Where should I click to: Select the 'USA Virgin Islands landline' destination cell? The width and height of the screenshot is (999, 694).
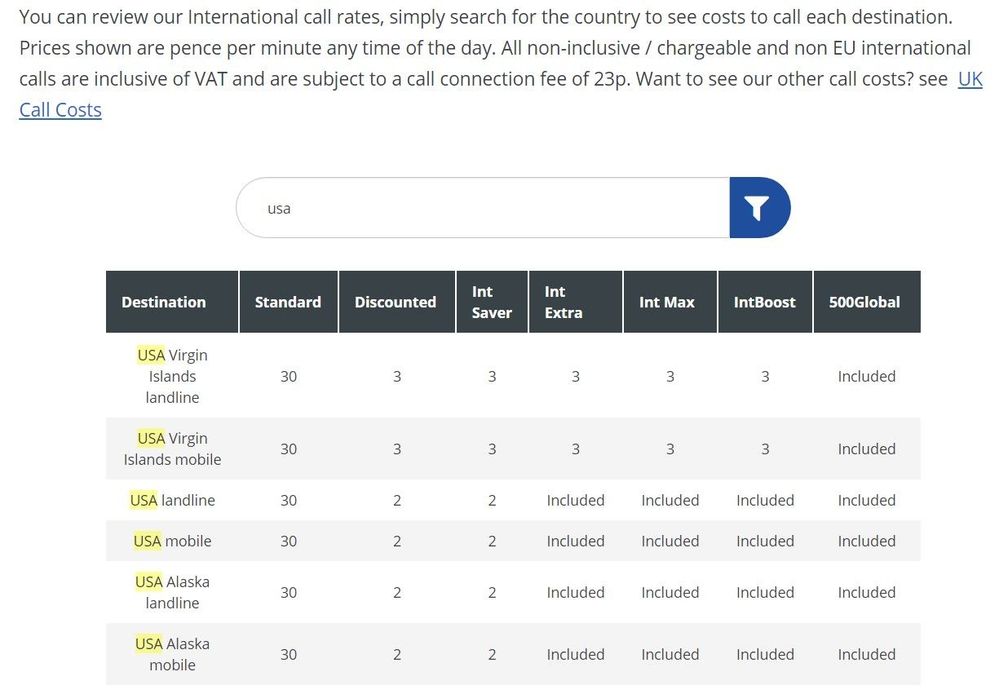click(x=172, y=376)
